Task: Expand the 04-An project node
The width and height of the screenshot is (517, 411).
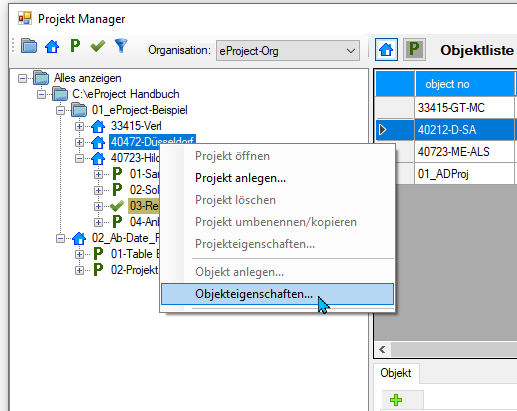Action: pyautogui.click(x=98, y=222)
